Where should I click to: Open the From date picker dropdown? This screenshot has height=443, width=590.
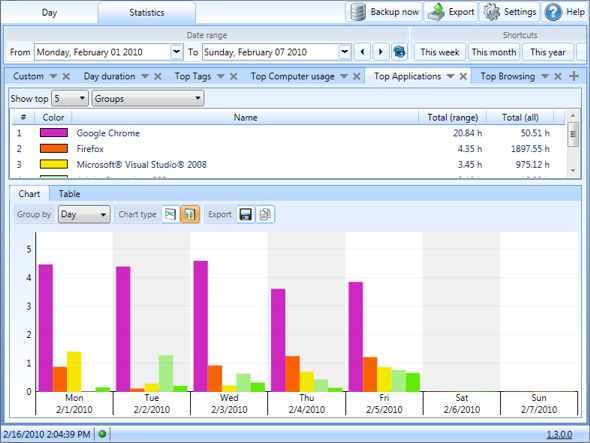click(x=176, y=52)
